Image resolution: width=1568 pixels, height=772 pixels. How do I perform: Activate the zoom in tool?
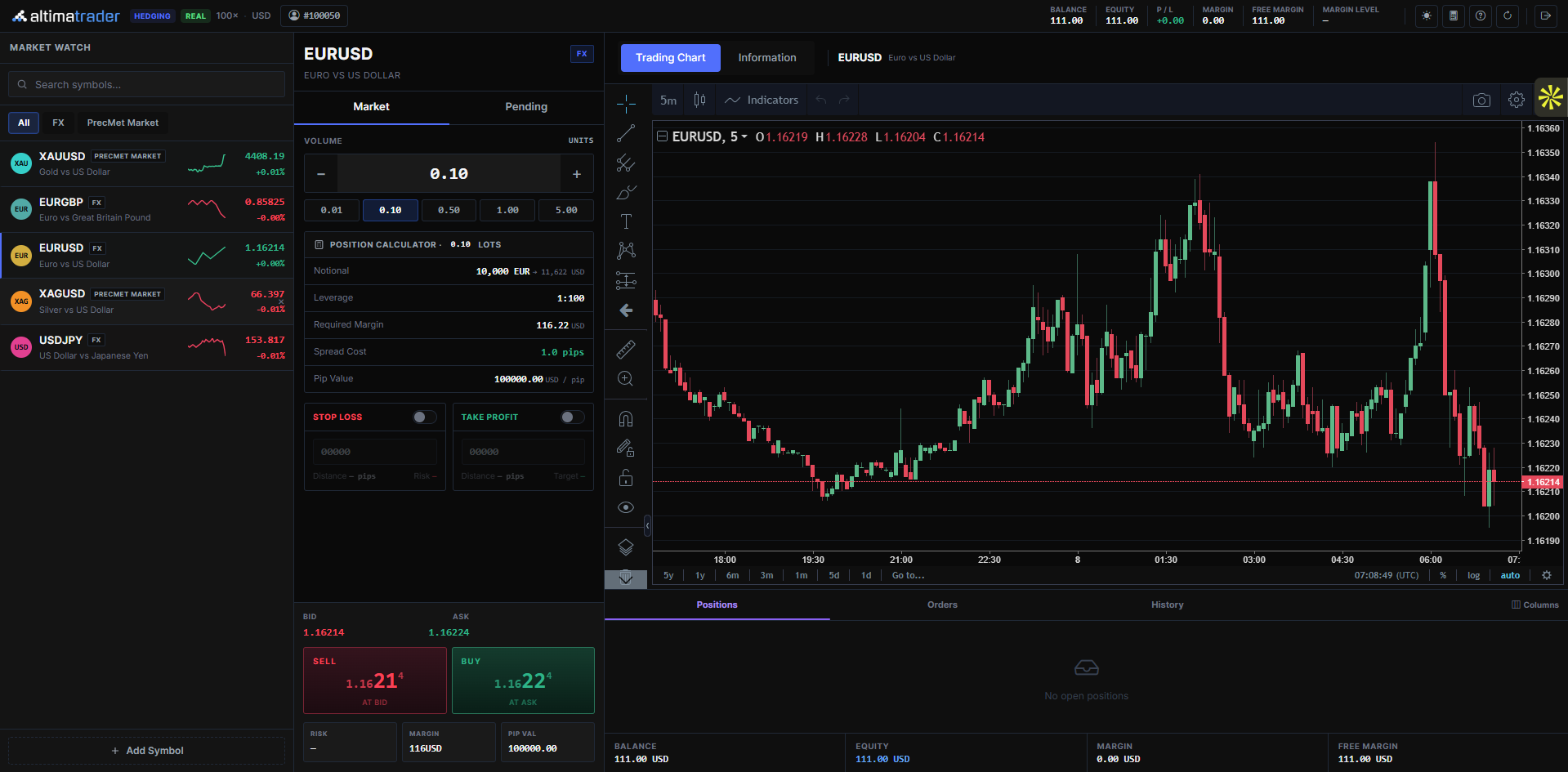point(626,379)
